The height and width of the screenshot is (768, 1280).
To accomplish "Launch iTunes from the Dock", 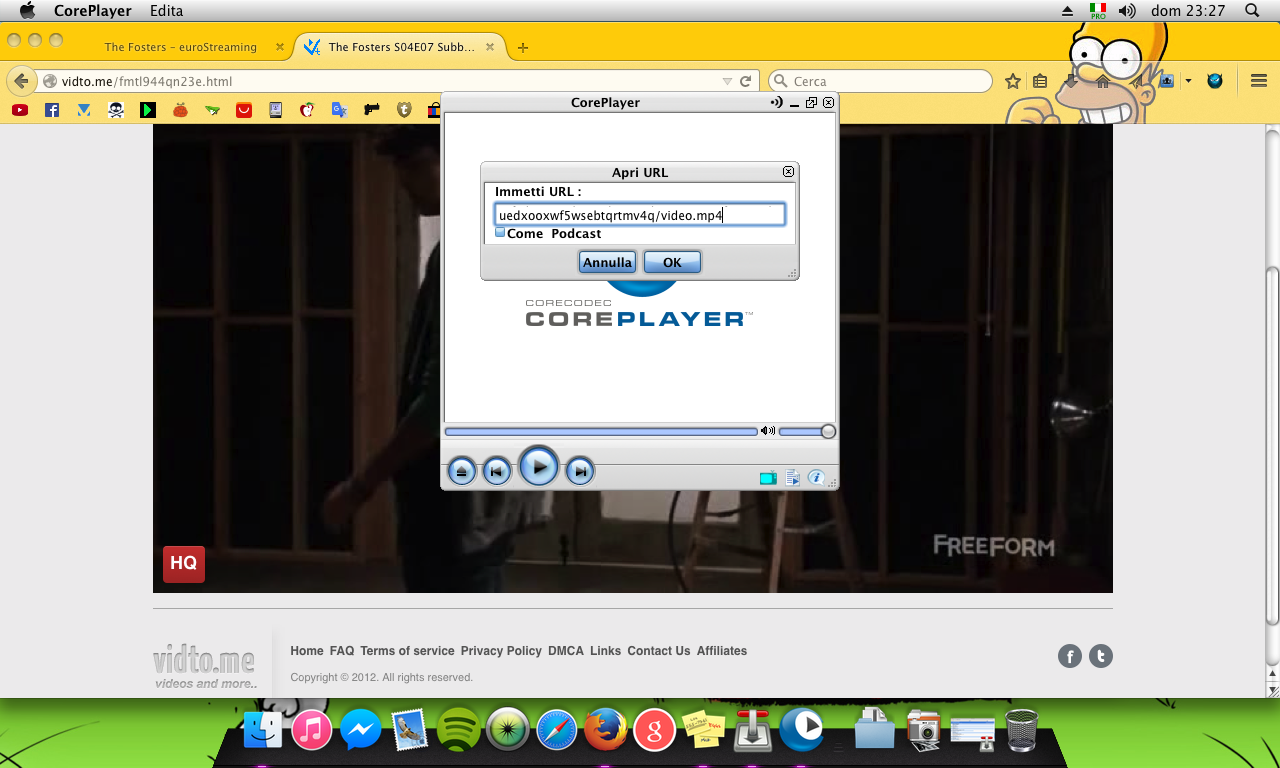I will point(312,730).
